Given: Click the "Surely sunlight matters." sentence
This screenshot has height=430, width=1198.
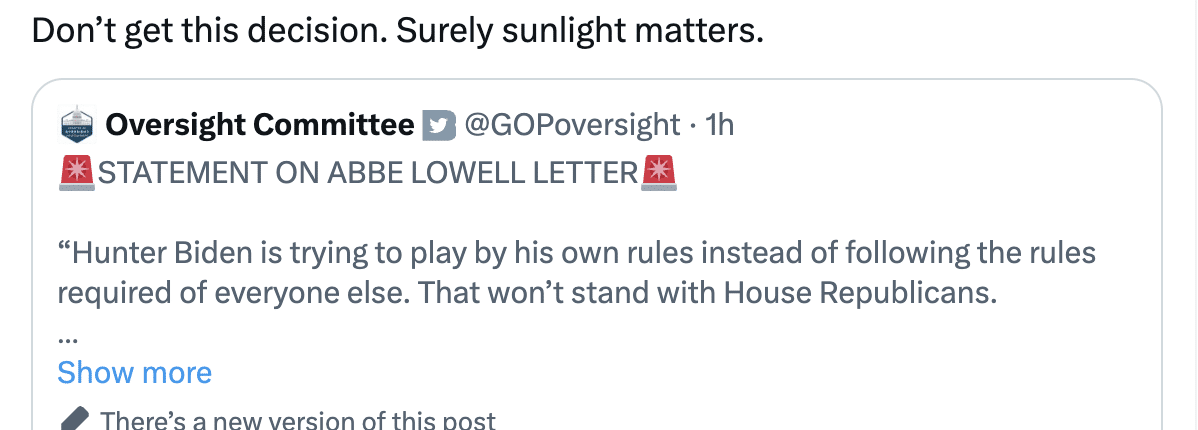Looking at the screenshot, I should point(580,31).
